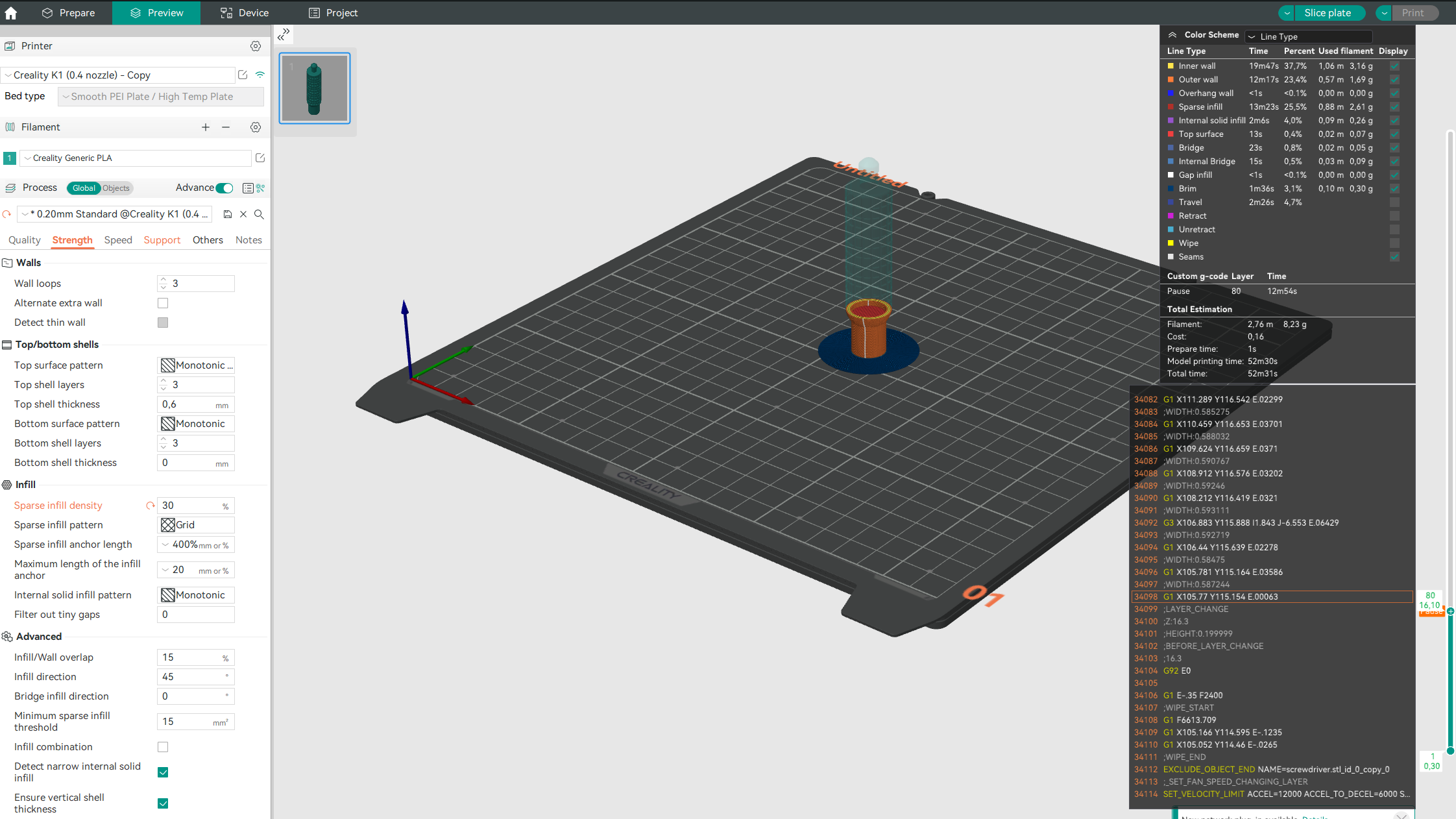Collapse the Color Scheme legend panel

click(x=1172, y=35)
